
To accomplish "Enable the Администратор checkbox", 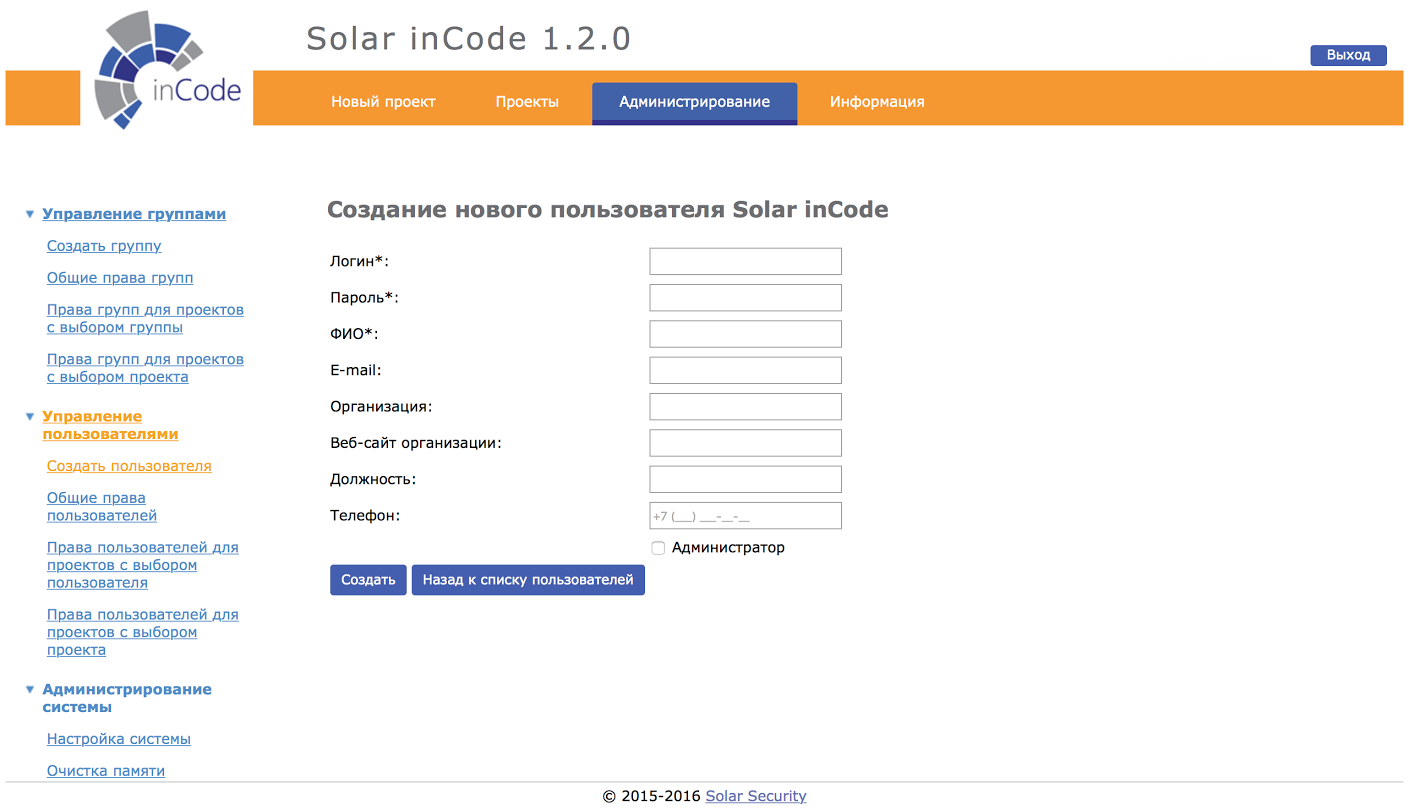I will 658,548.
